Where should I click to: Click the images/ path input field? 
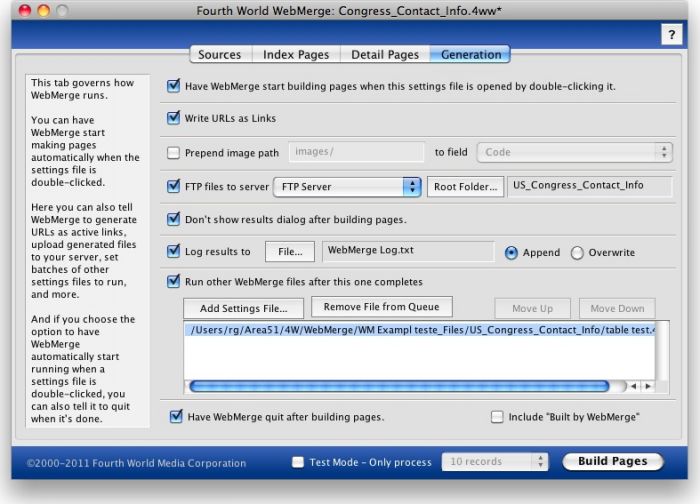point(356,152)
